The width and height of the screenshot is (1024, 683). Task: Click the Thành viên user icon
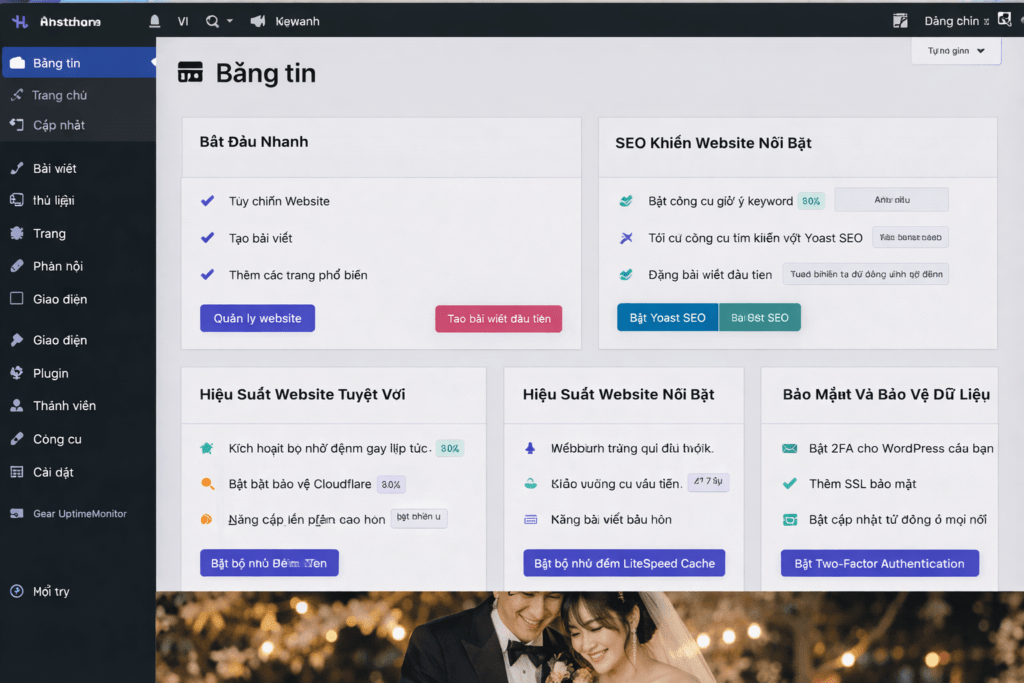tap(16, 406)
